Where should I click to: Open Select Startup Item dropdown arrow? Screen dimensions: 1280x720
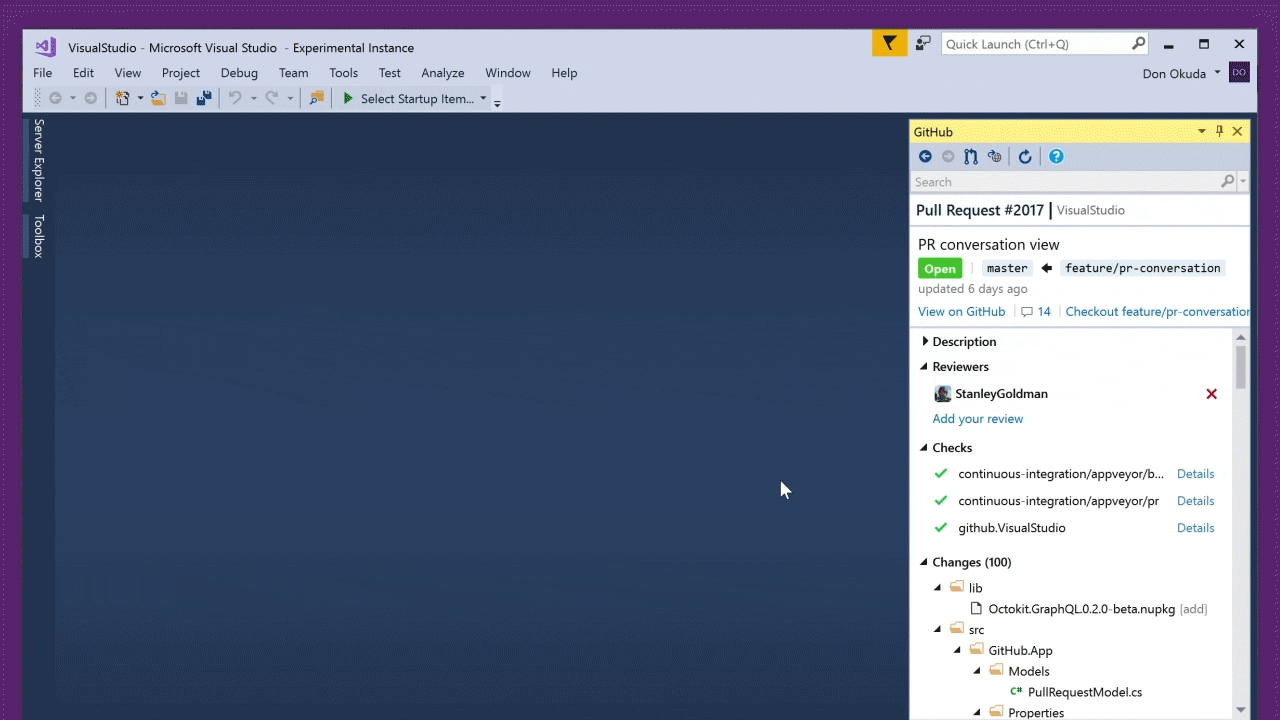coord(483,98)
